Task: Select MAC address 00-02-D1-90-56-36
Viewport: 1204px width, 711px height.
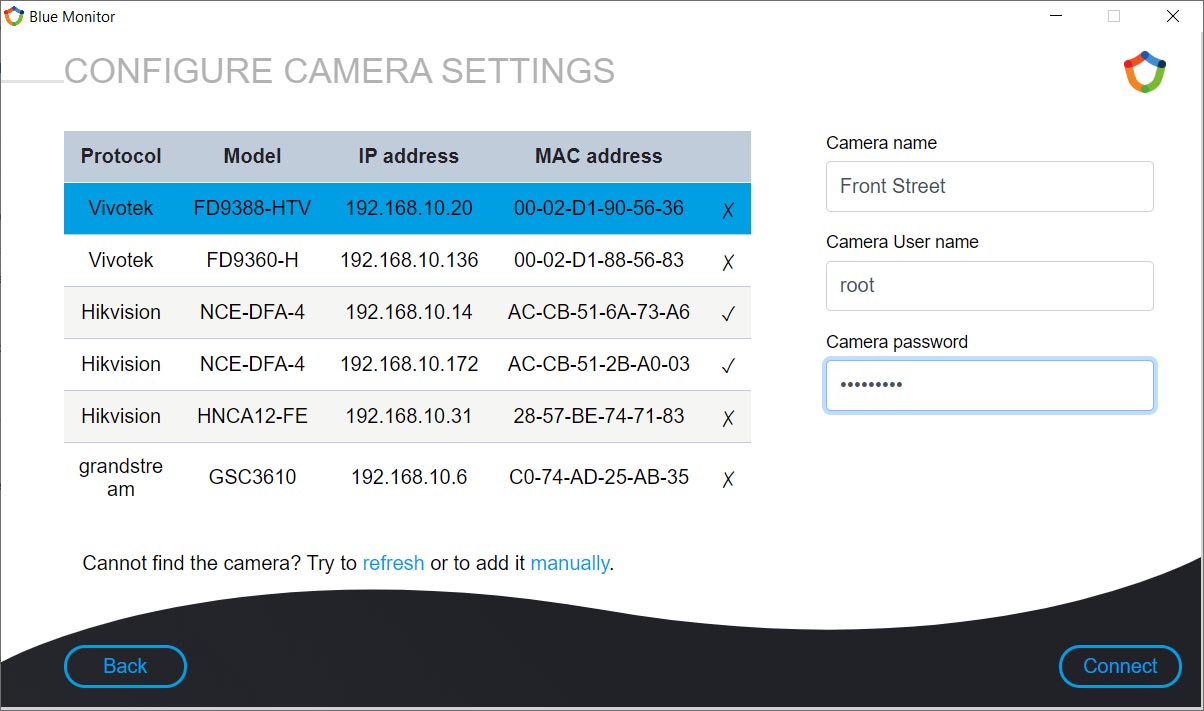Action: (599, 208)
